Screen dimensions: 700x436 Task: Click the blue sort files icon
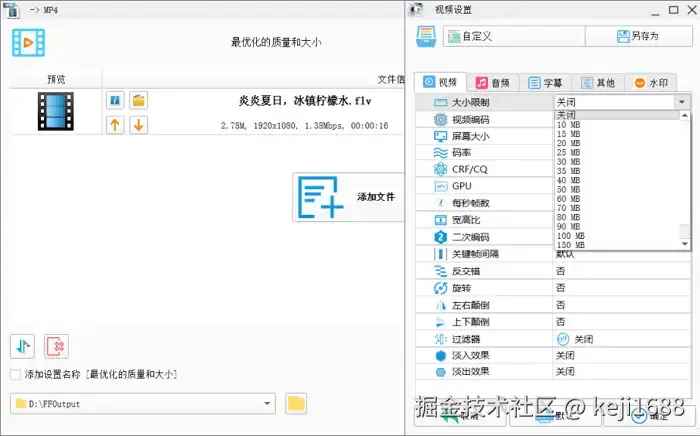click(22, 346)
